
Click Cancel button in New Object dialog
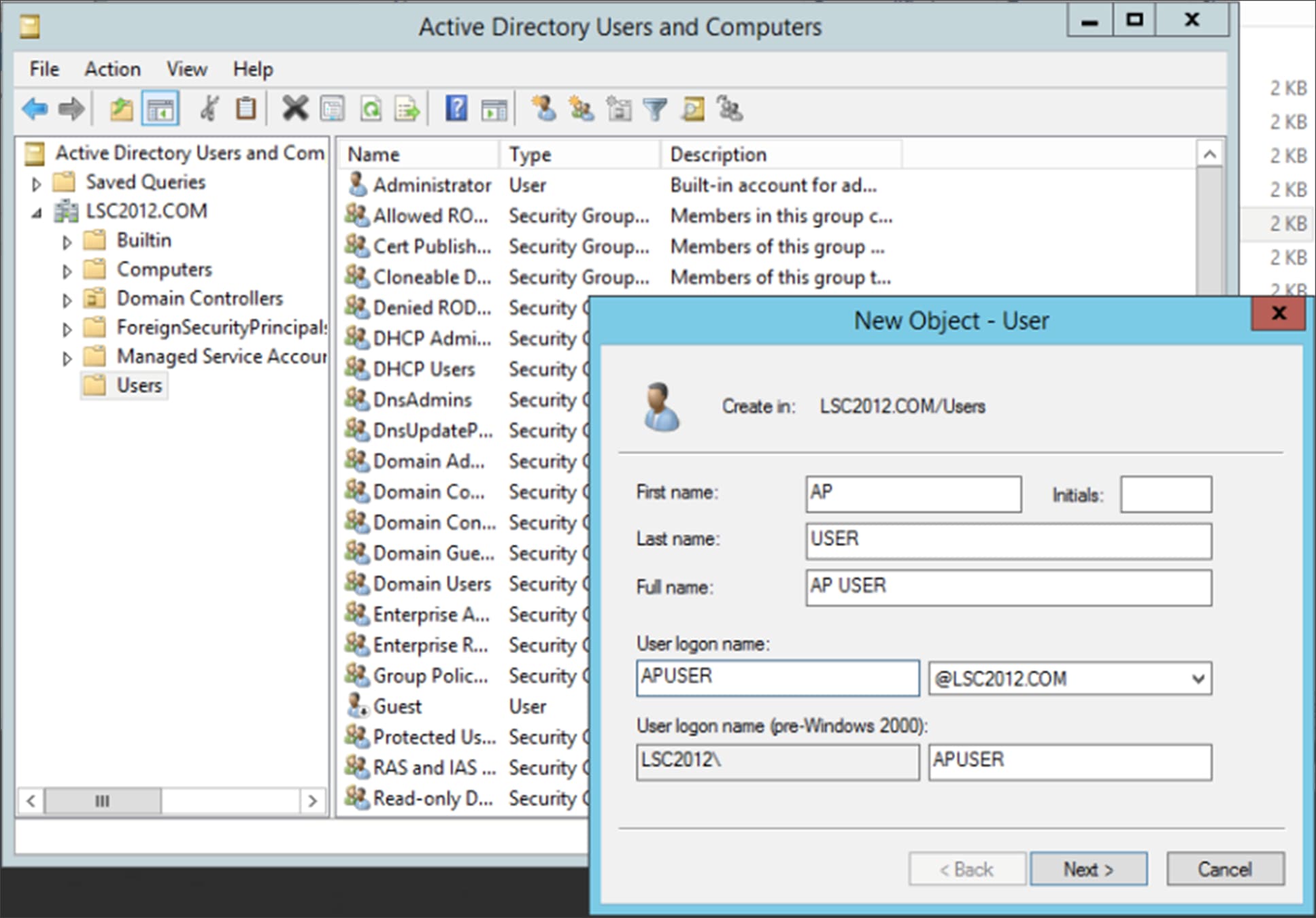pyautogui.click(x=1225, y=868)
